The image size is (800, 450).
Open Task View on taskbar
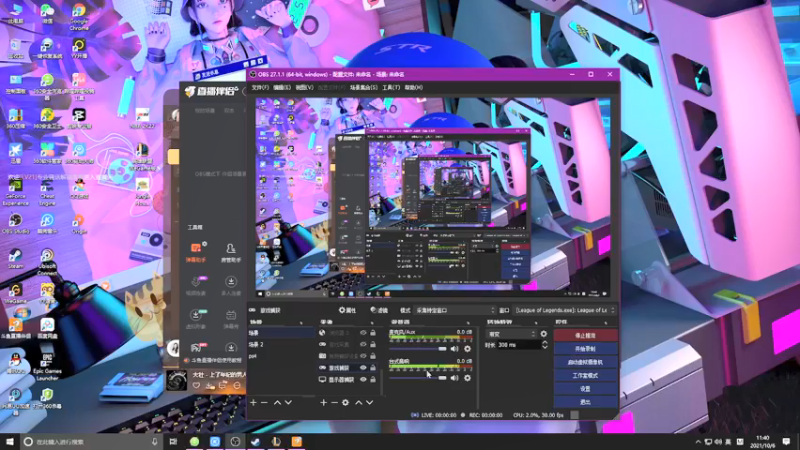pos(173,442)
